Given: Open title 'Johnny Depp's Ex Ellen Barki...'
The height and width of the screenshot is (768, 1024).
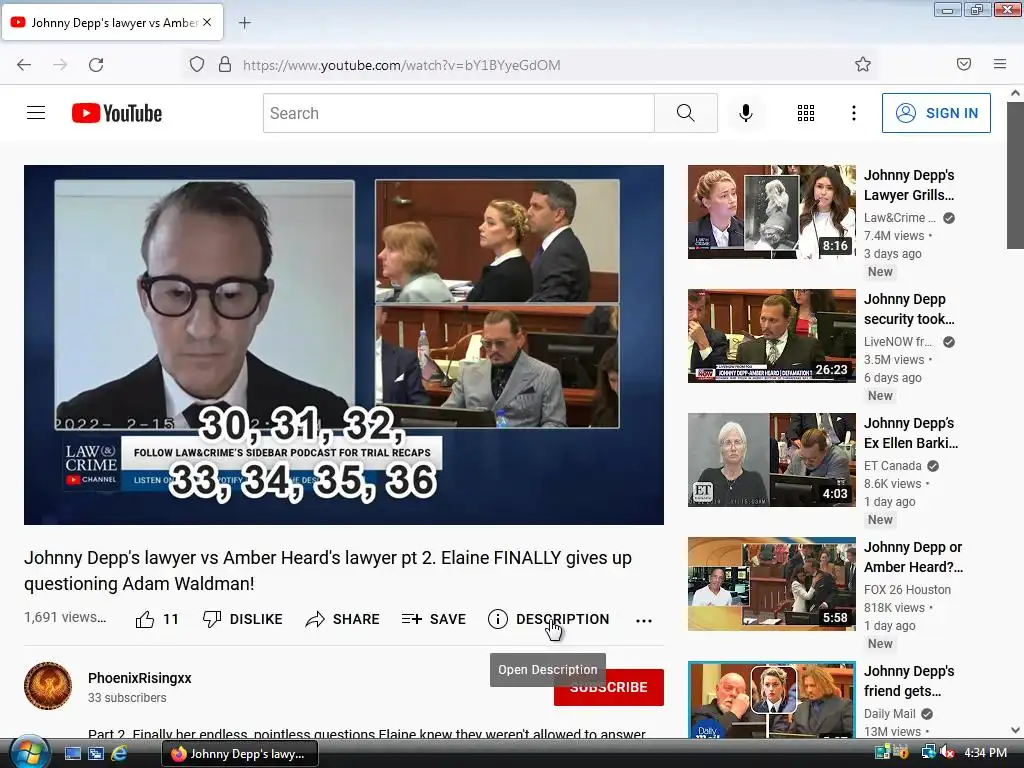Looking at the screenshot, I should (x=911, y=433).
